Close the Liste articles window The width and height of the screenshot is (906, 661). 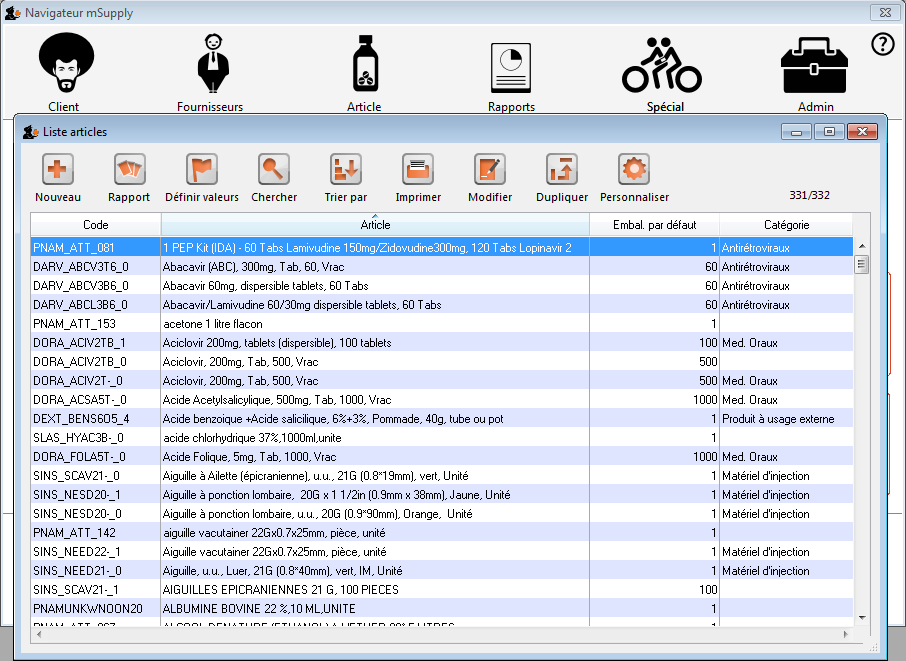click(862, 132)
